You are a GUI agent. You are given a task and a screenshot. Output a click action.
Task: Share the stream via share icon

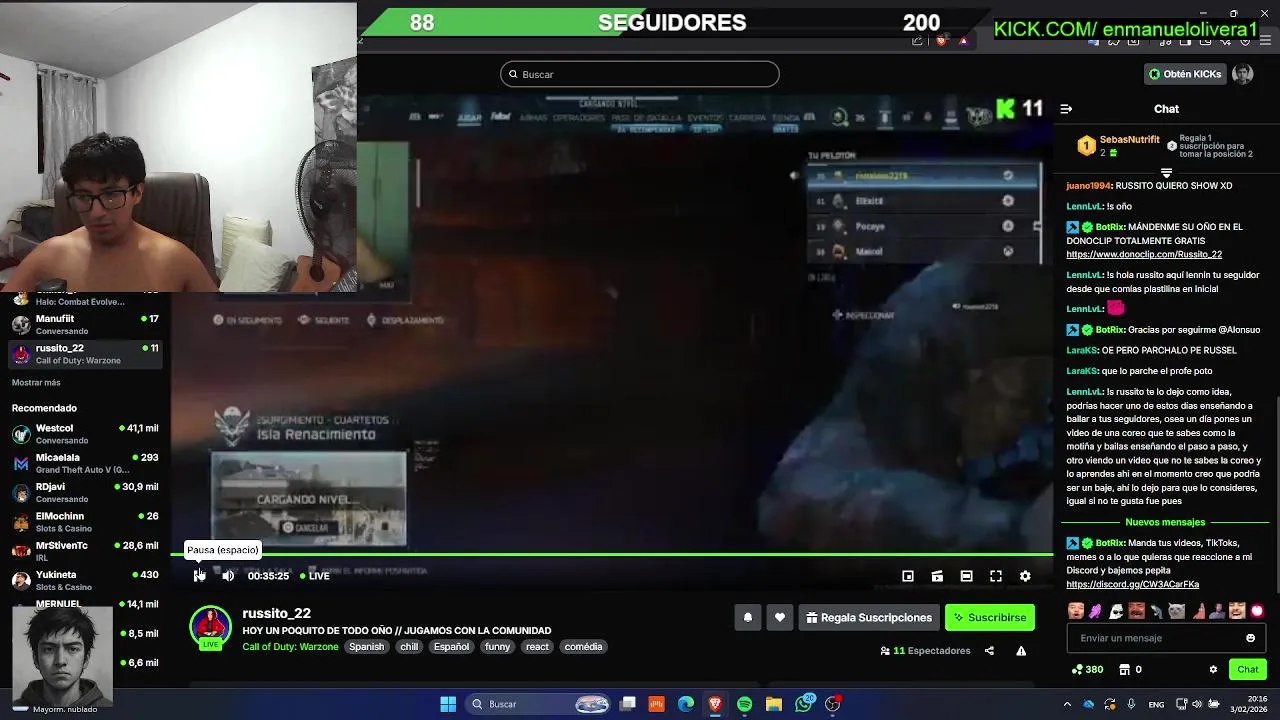989,651
